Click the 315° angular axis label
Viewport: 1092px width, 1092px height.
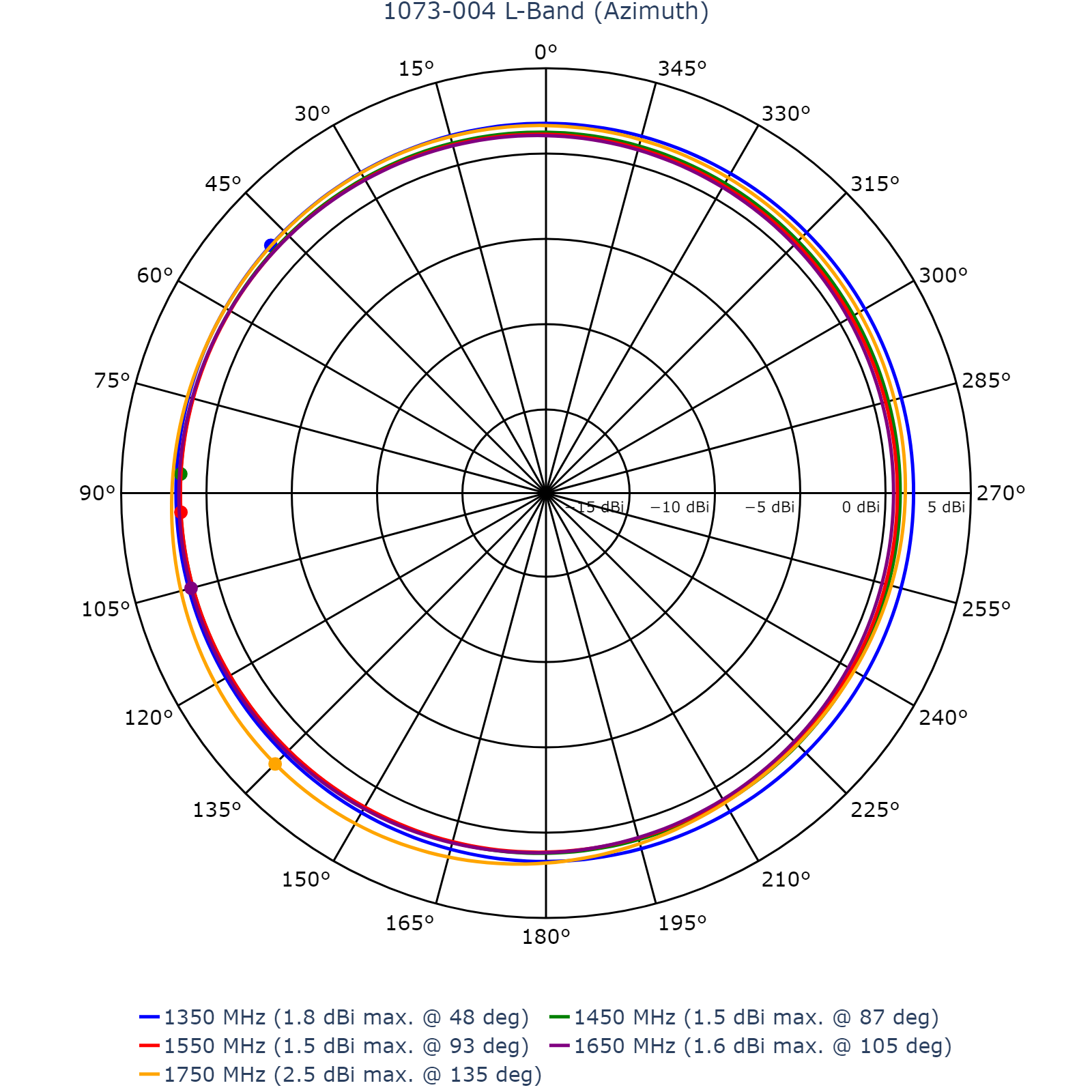875,184
